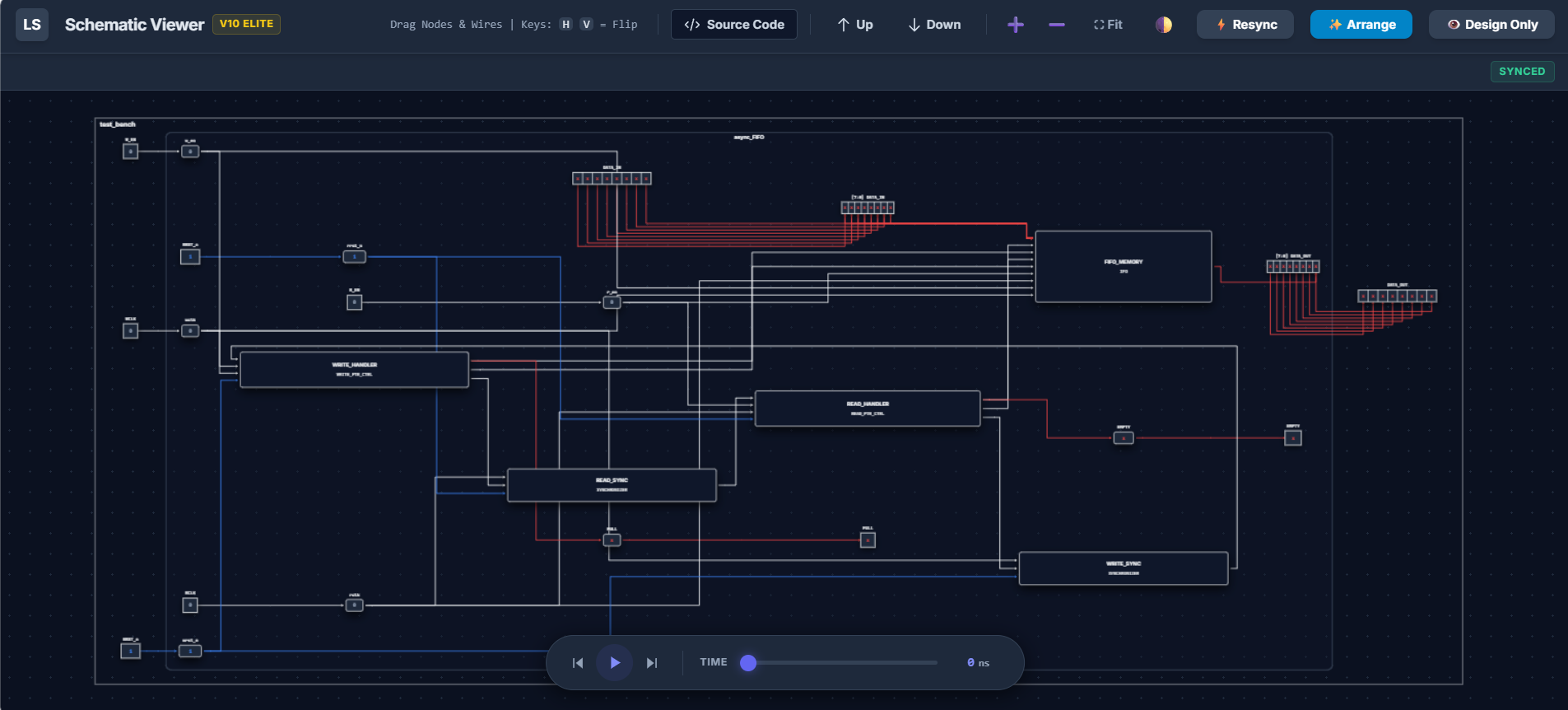Play the simulation
The image size is (1568, 710).
tap(615, 662)
